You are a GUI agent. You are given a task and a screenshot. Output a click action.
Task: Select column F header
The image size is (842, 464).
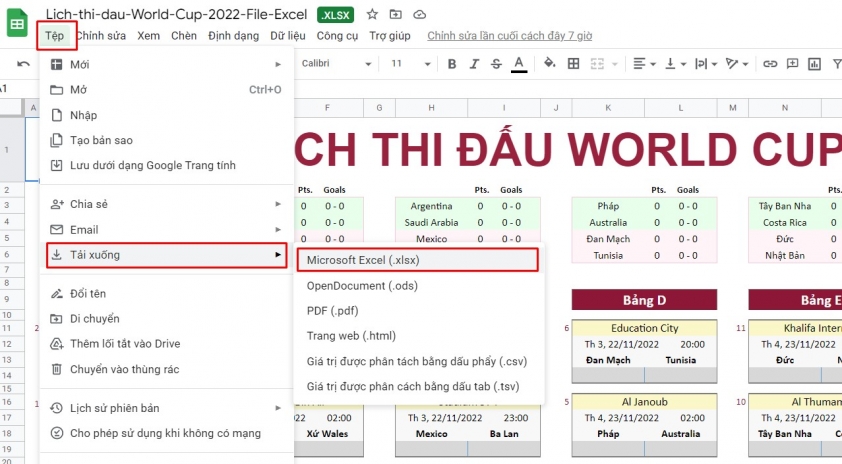click(x=328, y=108)
